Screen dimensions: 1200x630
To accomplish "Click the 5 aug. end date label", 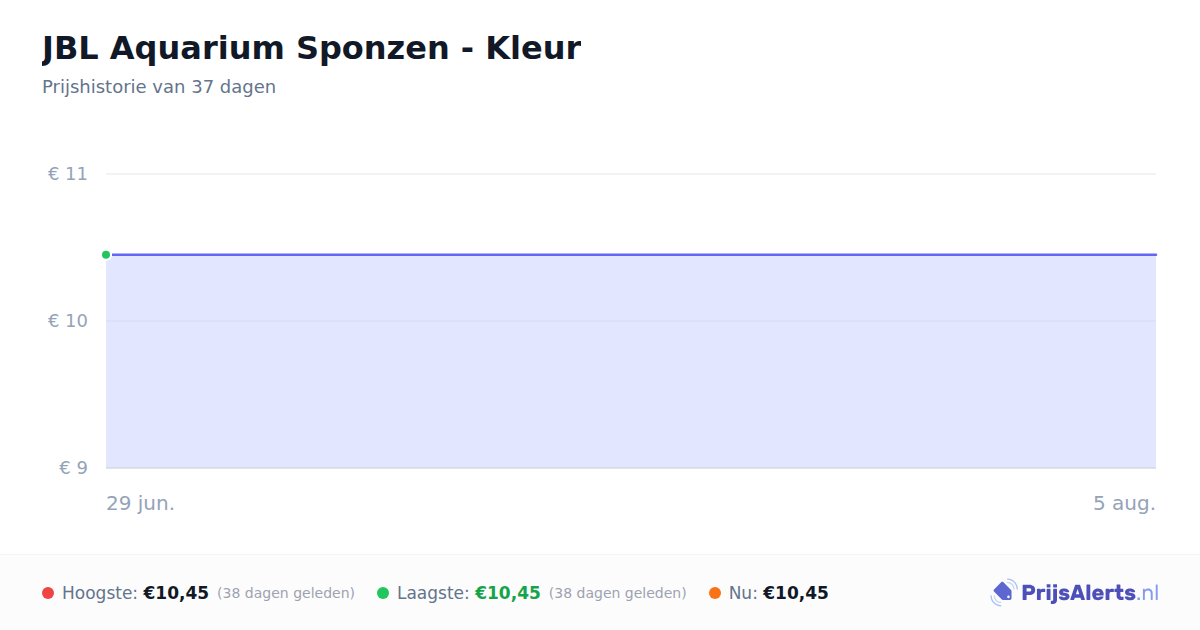I will [x=1124, y=503].
